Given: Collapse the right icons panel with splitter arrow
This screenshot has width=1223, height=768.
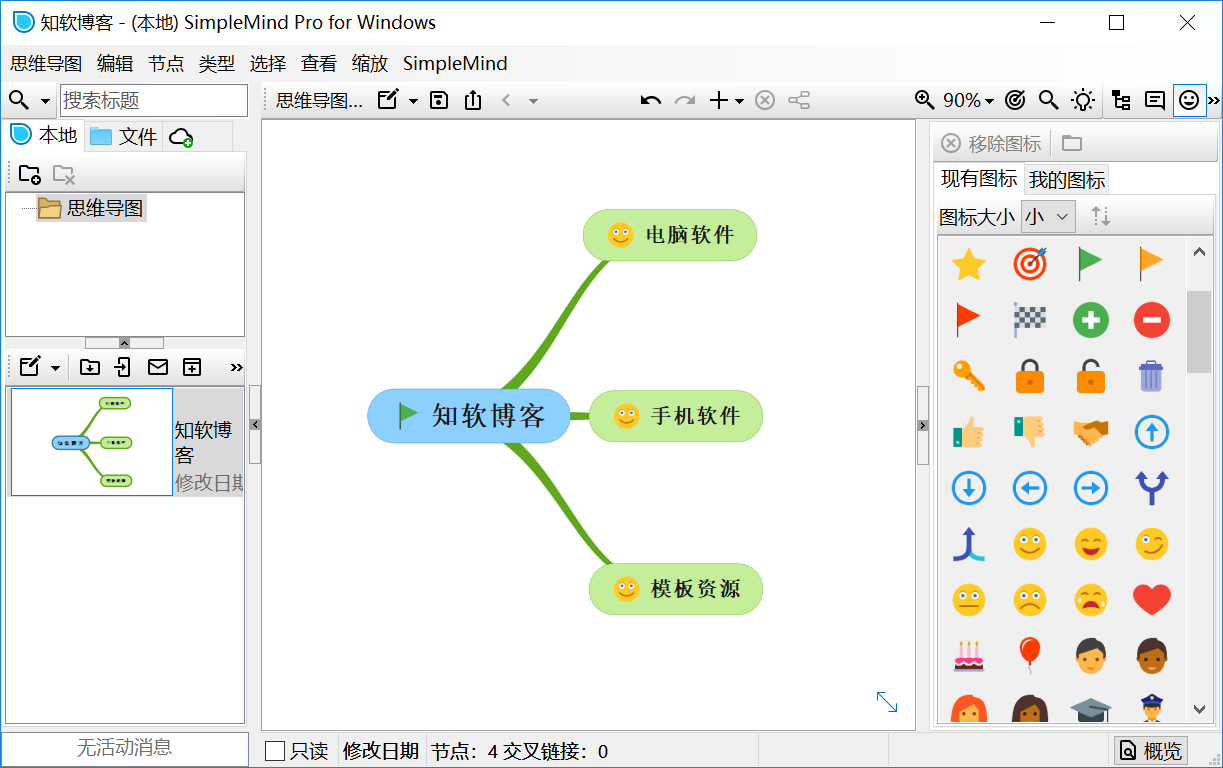Looking at the screenshot, I should coord(923,425).
